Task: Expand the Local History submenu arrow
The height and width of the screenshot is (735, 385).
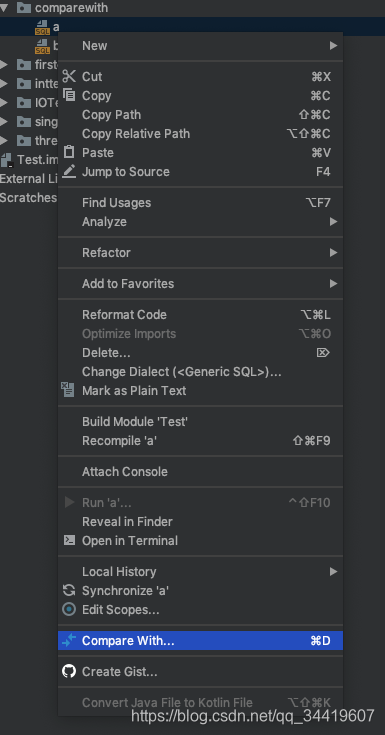Action: [x=333, y=571]
